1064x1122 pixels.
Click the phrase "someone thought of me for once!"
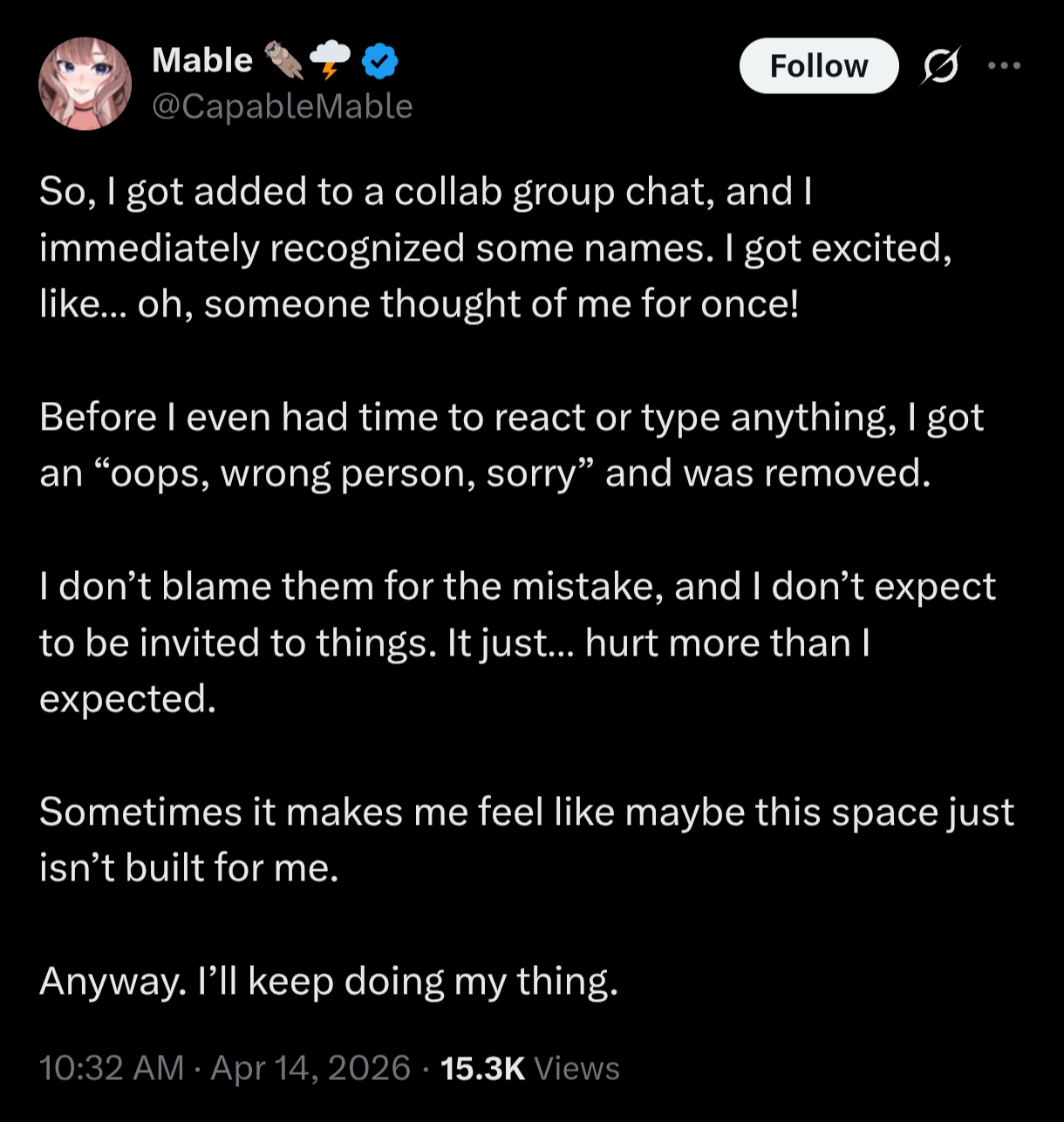501,305
